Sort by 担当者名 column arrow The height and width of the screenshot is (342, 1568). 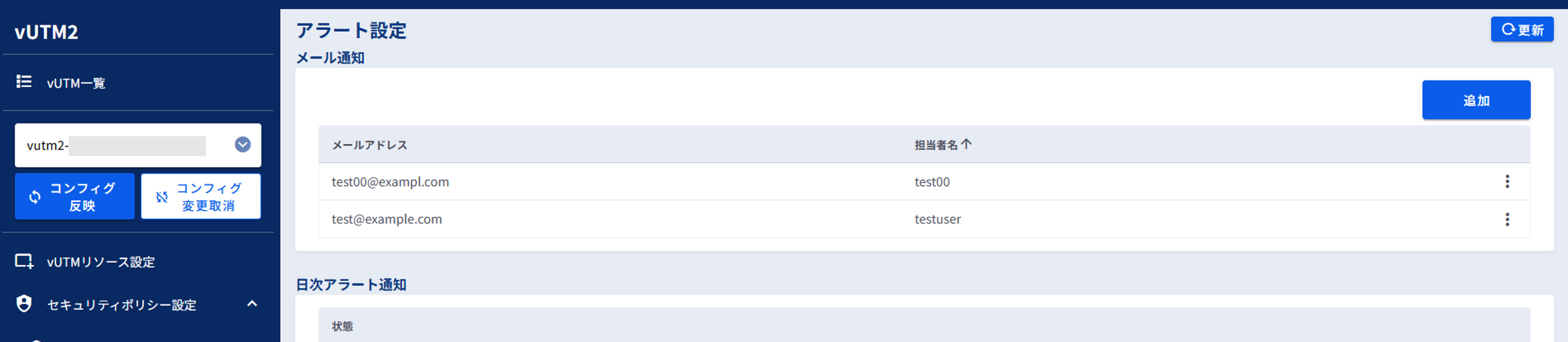[966, 144]
